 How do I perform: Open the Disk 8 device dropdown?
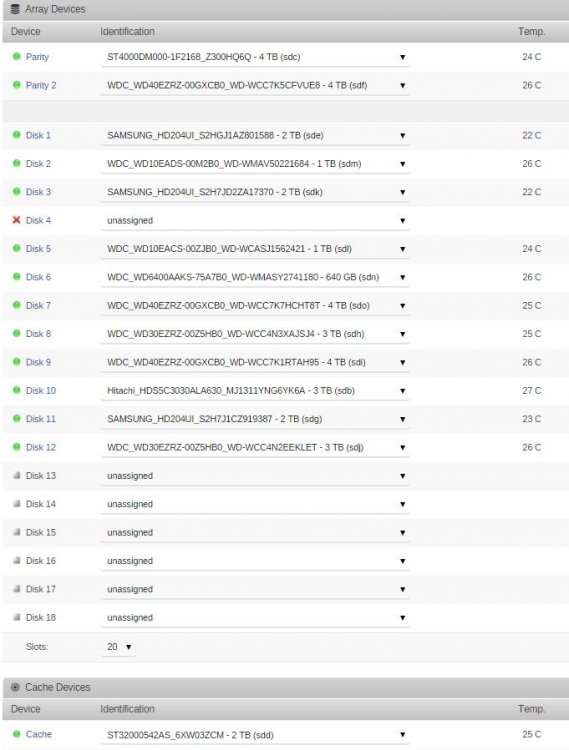click(x=255, y=334)
